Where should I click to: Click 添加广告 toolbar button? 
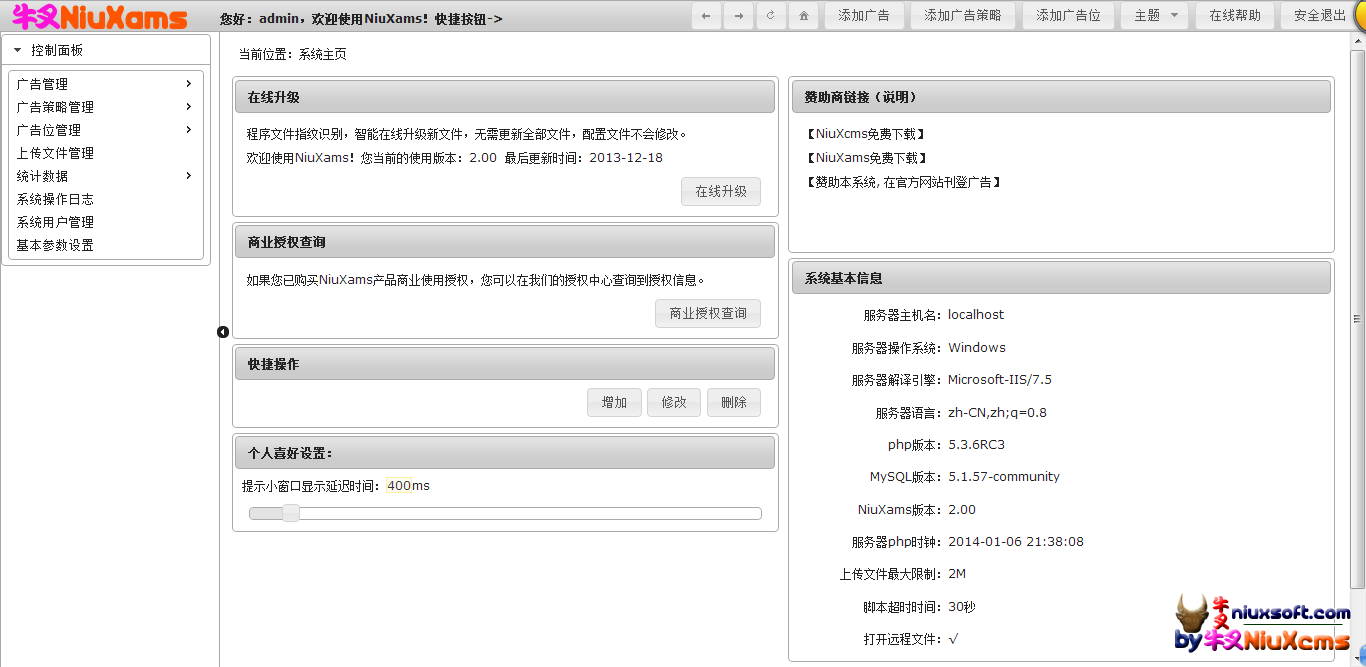[864, 15]
